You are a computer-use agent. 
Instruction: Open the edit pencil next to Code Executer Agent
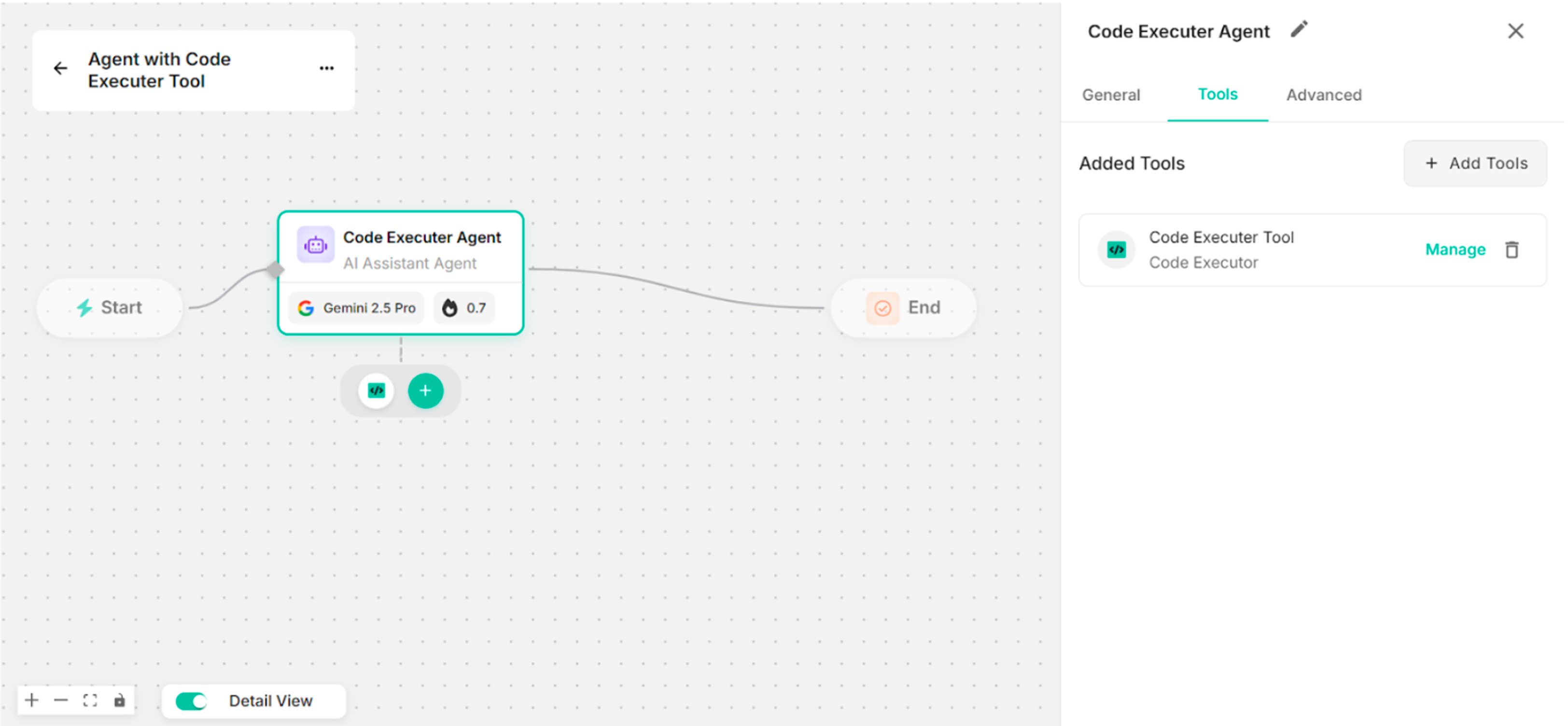1300,29
